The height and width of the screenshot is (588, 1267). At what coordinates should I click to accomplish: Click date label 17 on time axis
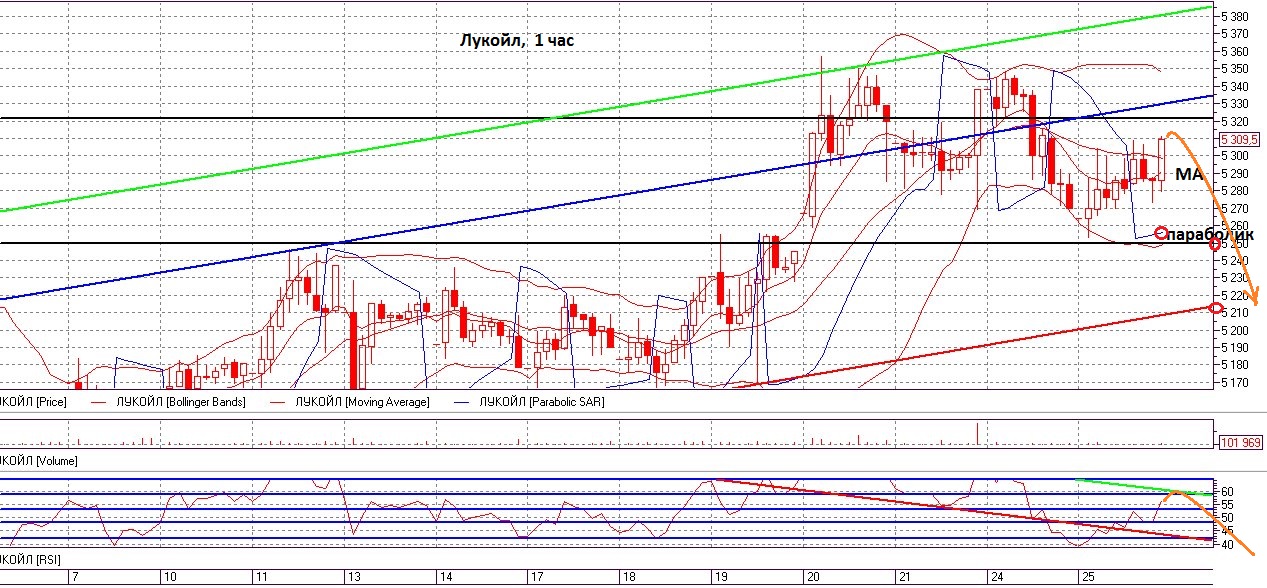coord(536,578)
